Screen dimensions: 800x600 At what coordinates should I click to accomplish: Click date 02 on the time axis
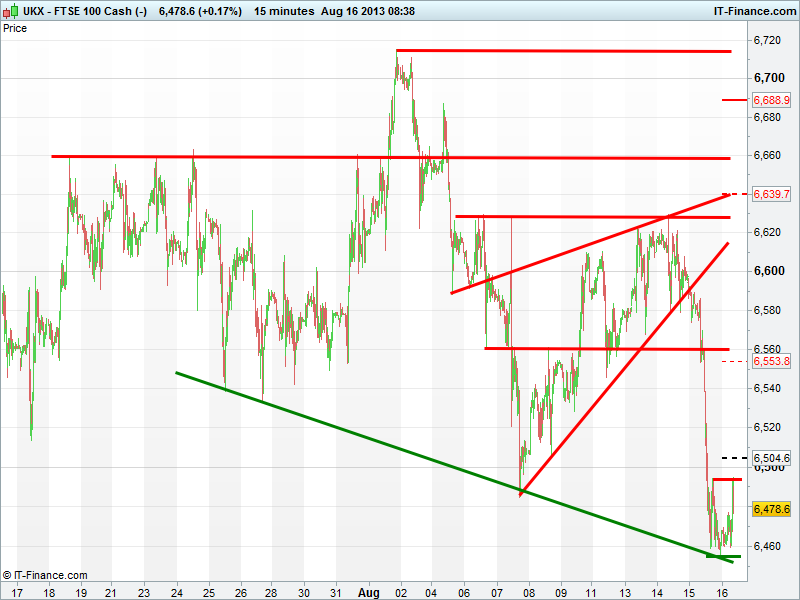click(x=401, y=592)
